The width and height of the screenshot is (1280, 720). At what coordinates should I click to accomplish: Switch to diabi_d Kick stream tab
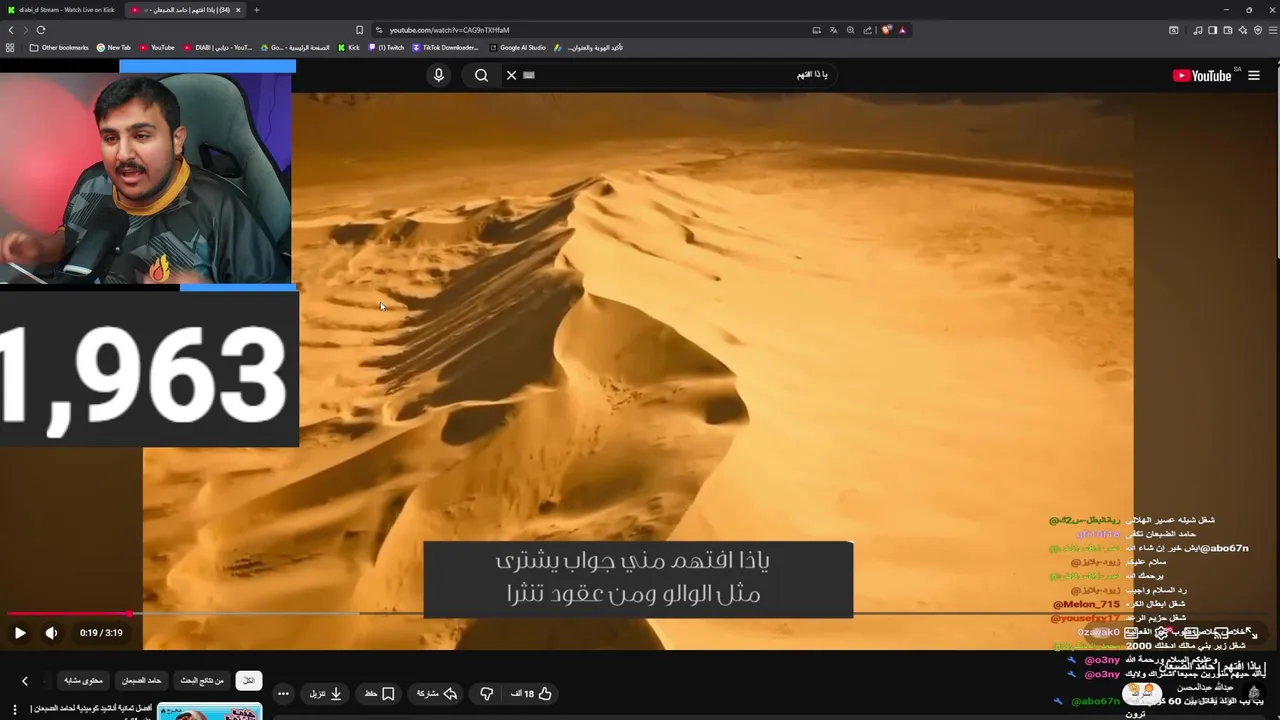point(60,10)
